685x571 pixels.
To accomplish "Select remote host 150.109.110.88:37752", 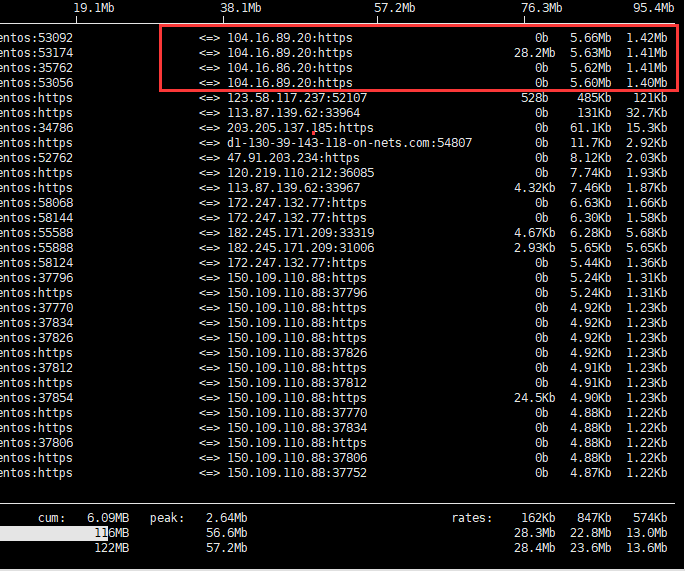I will pyautogui.click(x=297, y=473).
